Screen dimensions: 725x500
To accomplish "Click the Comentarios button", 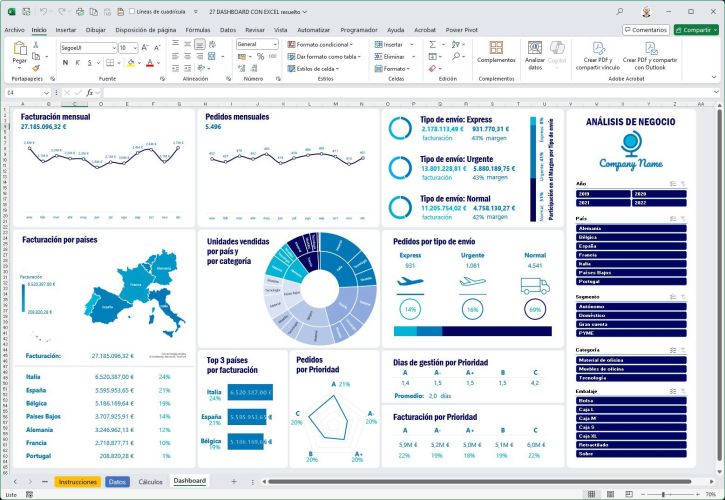I will click(645, 30).
